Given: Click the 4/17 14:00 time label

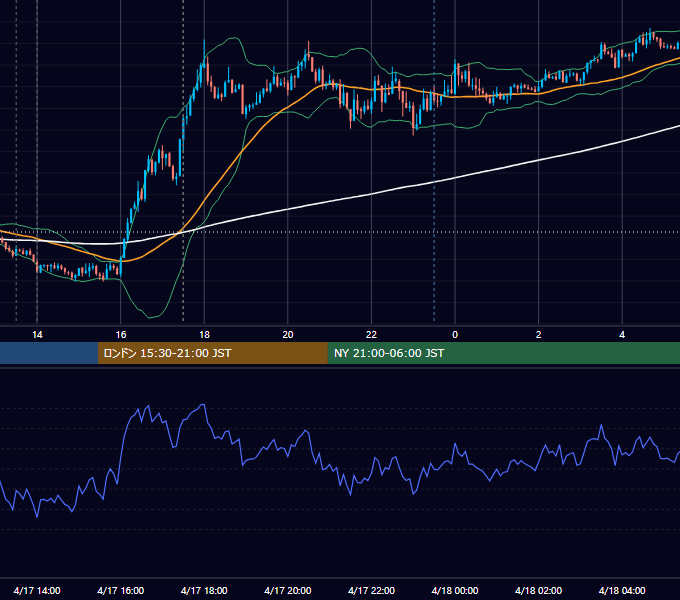Looking at the screenshot, I should [37, 590].
